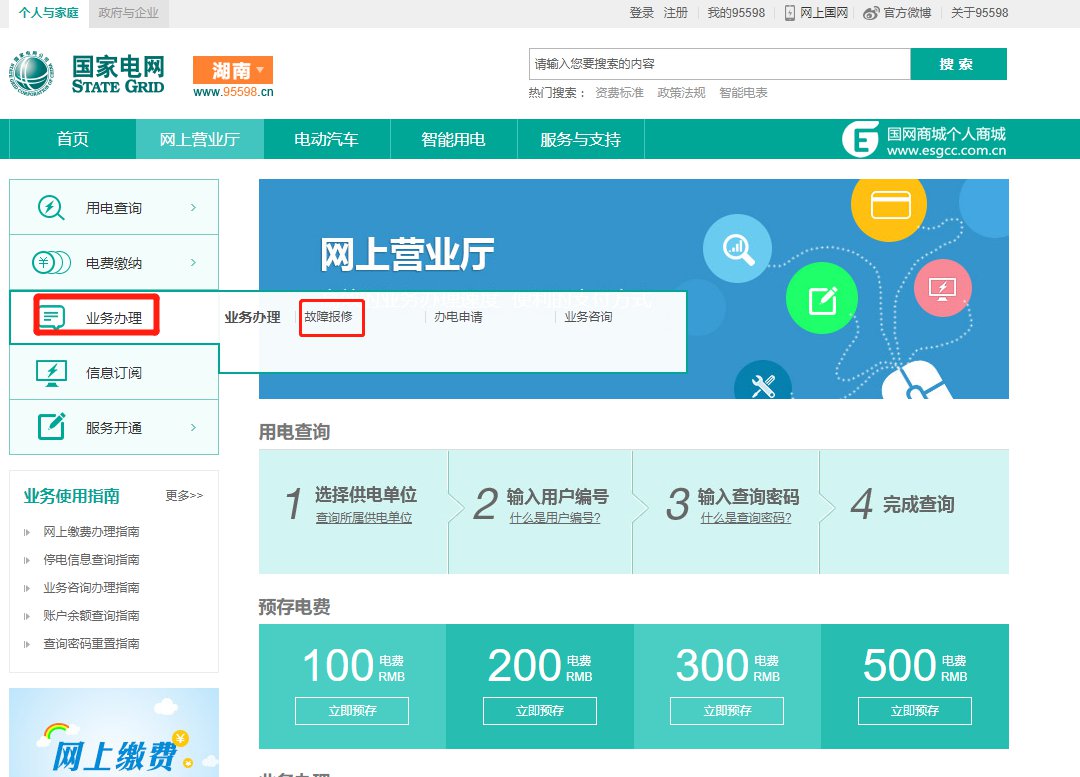Screen dimensions: 1080x777
Task: Click 立即预存 under 100 电费
Action: click(351, 711)
